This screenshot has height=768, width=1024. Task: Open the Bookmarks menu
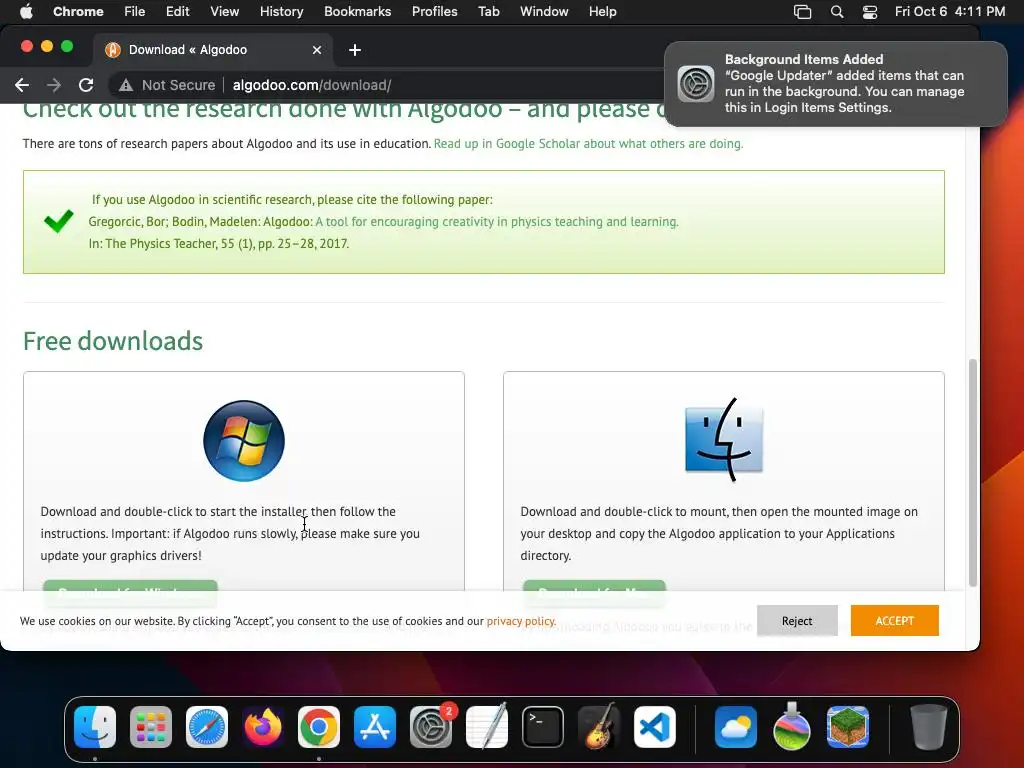tap(357, 11)
